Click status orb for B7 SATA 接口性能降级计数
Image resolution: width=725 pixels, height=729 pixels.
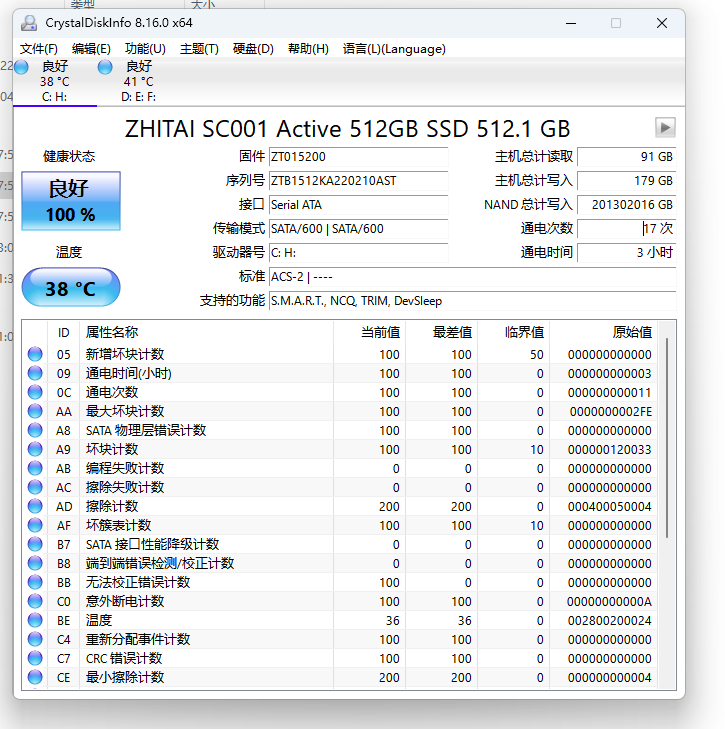click(35, 544)
